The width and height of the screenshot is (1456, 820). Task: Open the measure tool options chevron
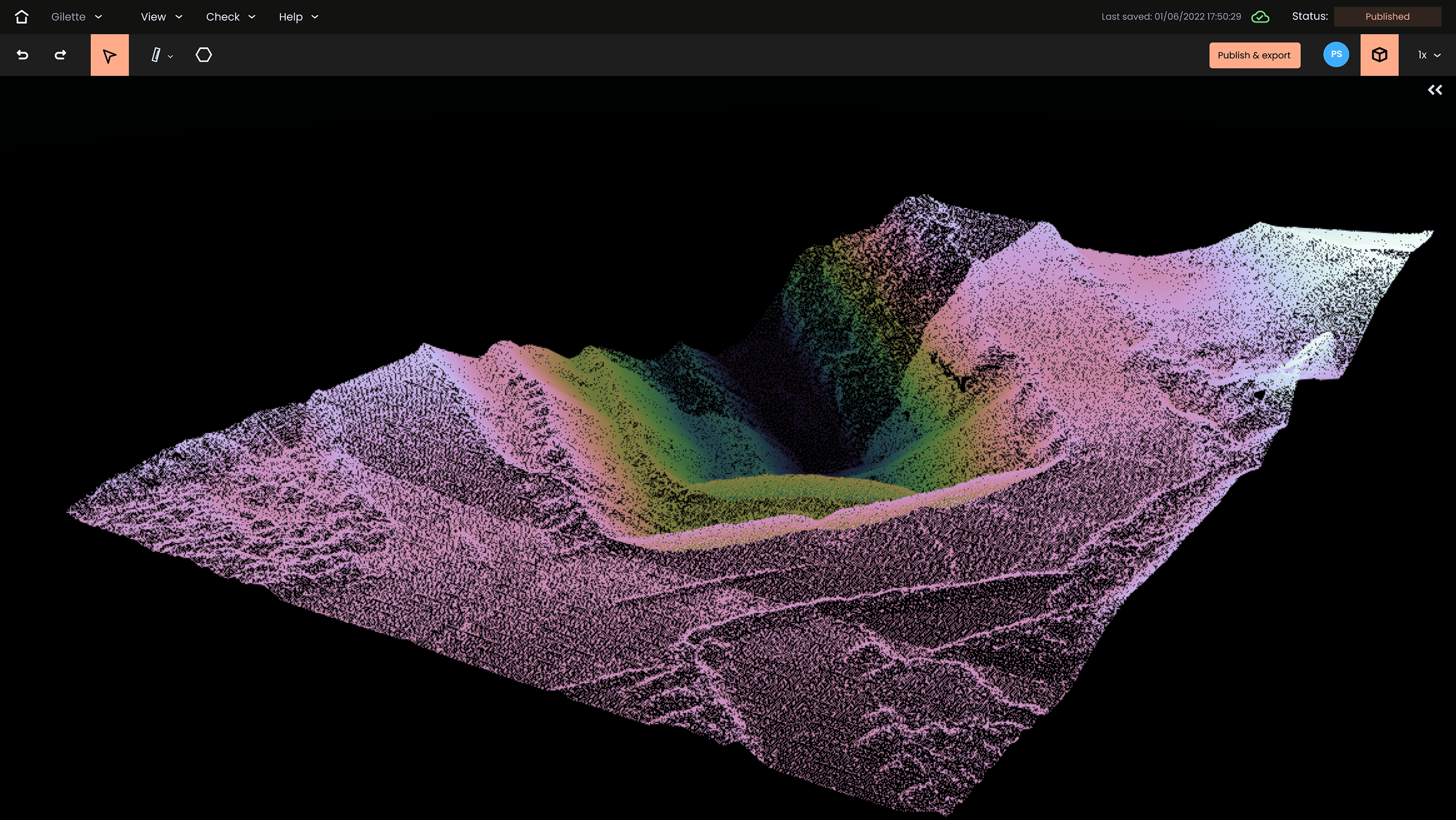click(x=170, y=56)
